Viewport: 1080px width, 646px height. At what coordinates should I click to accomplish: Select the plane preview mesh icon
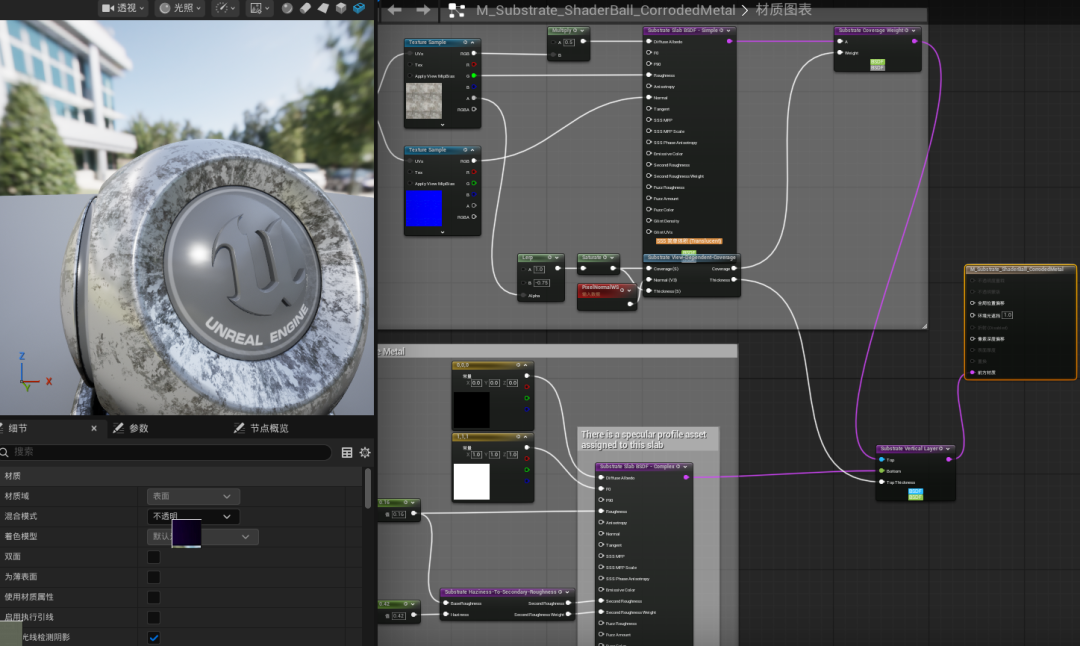323,8
